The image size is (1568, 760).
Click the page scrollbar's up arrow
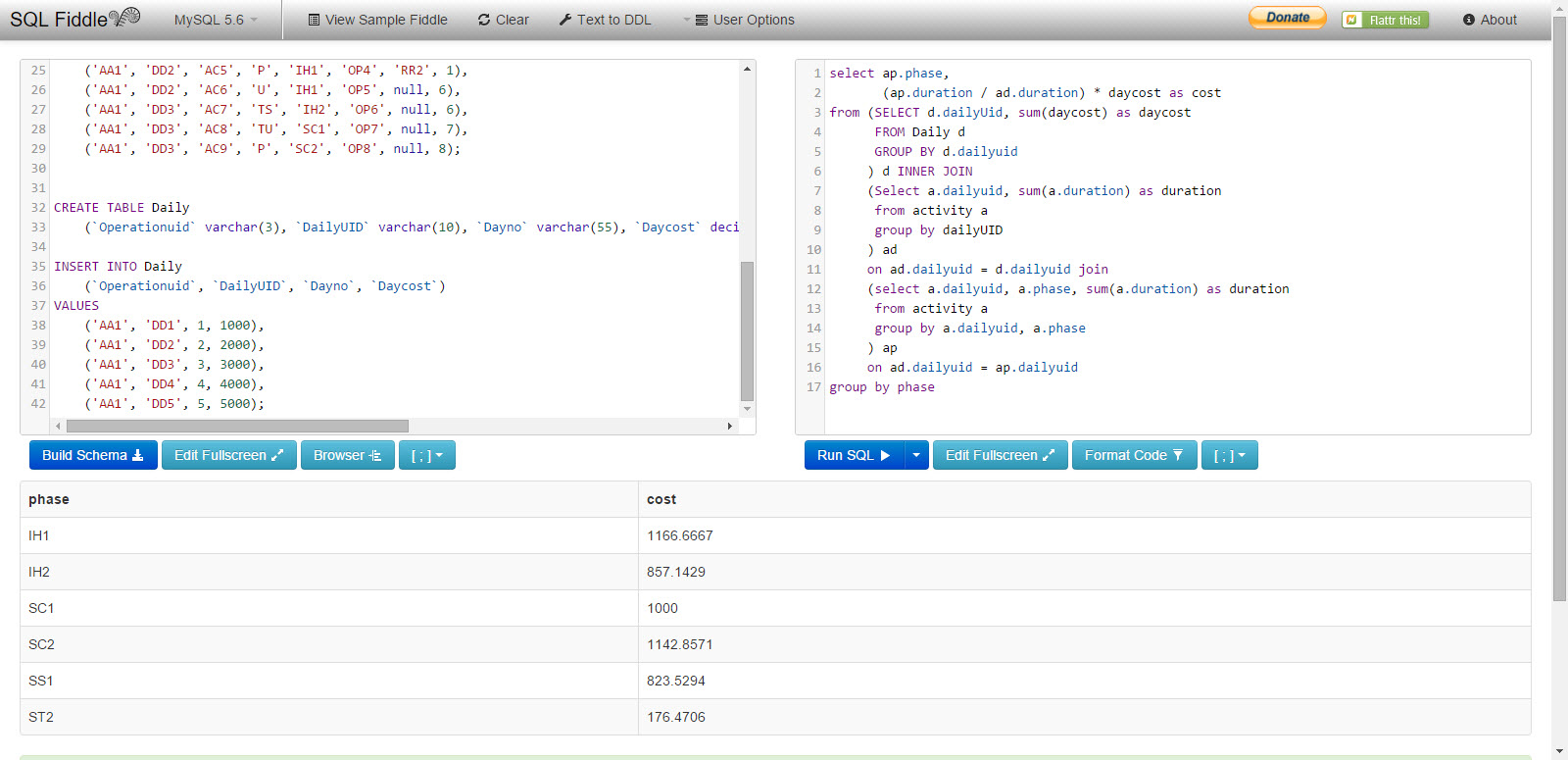(1559, 7)
